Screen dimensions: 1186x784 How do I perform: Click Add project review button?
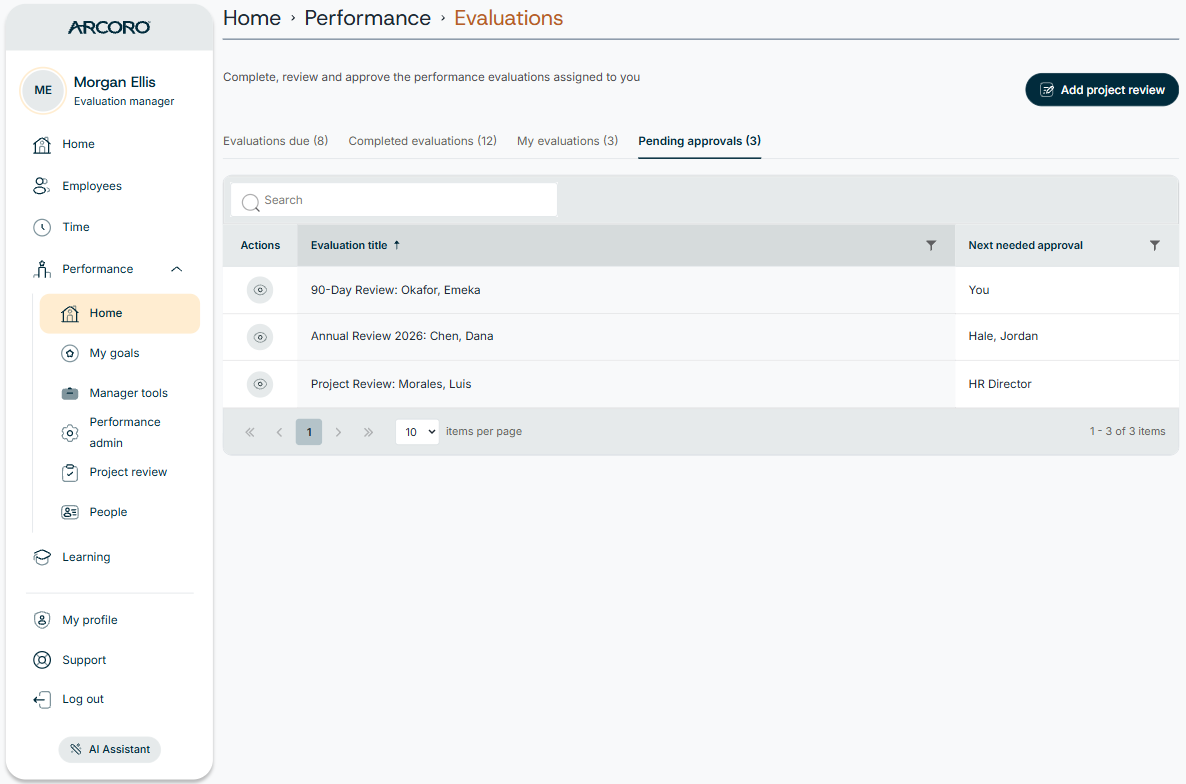pyautogui.click(x=1102, y=90)
